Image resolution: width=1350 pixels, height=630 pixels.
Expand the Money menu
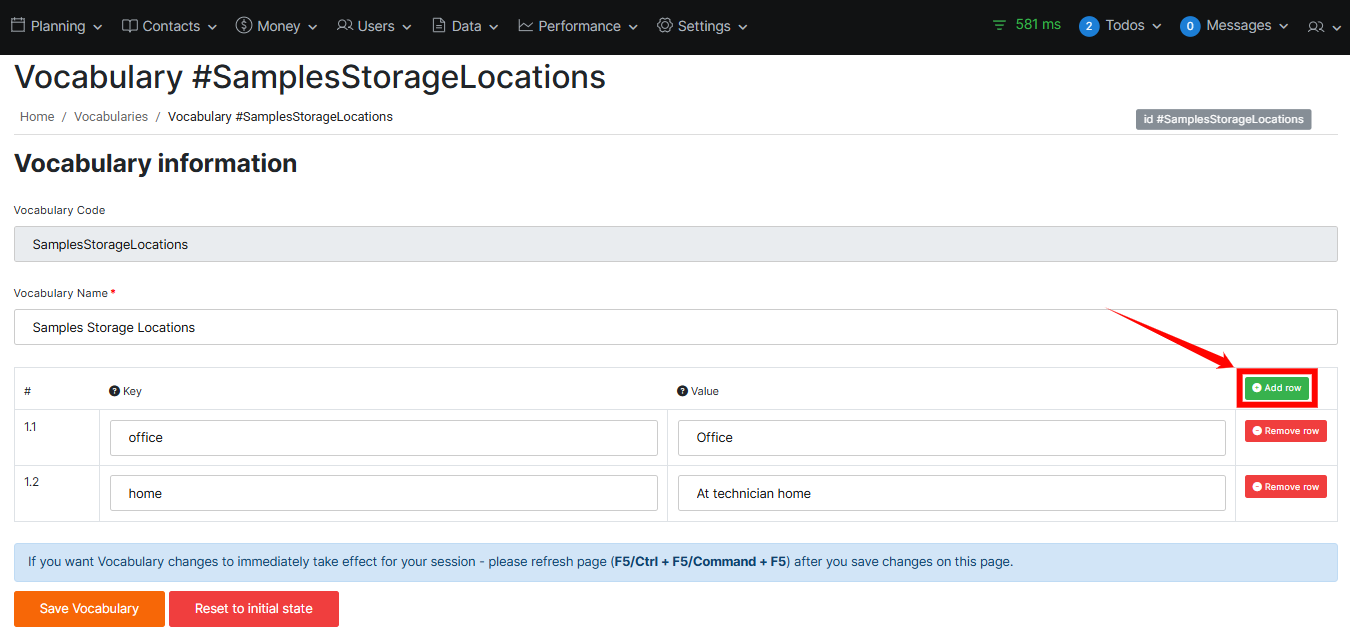point(276,26)
